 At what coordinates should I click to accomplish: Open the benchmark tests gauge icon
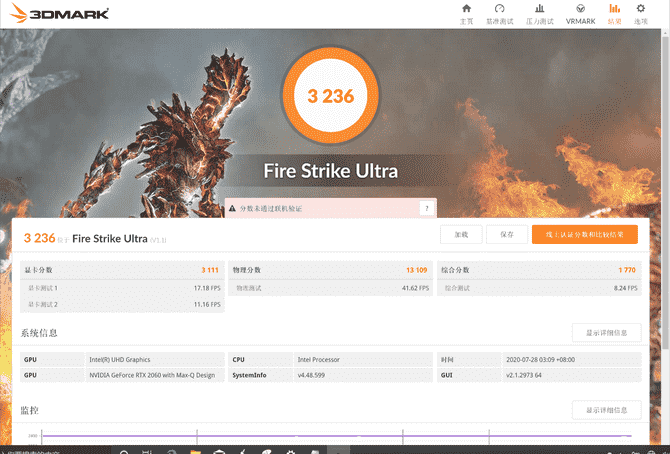pyautogui.click(x=499, y=9)
